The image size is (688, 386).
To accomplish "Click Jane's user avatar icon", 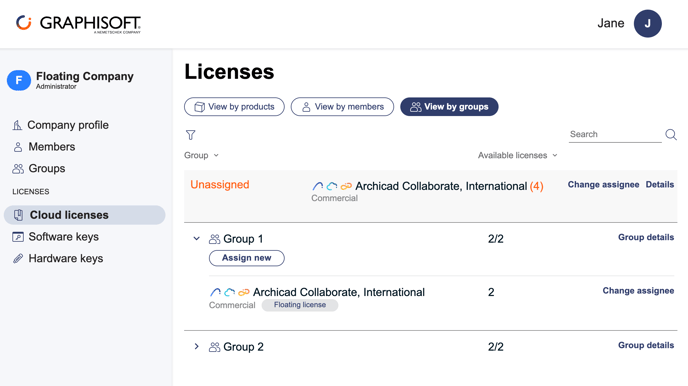I will coord(647,23).
